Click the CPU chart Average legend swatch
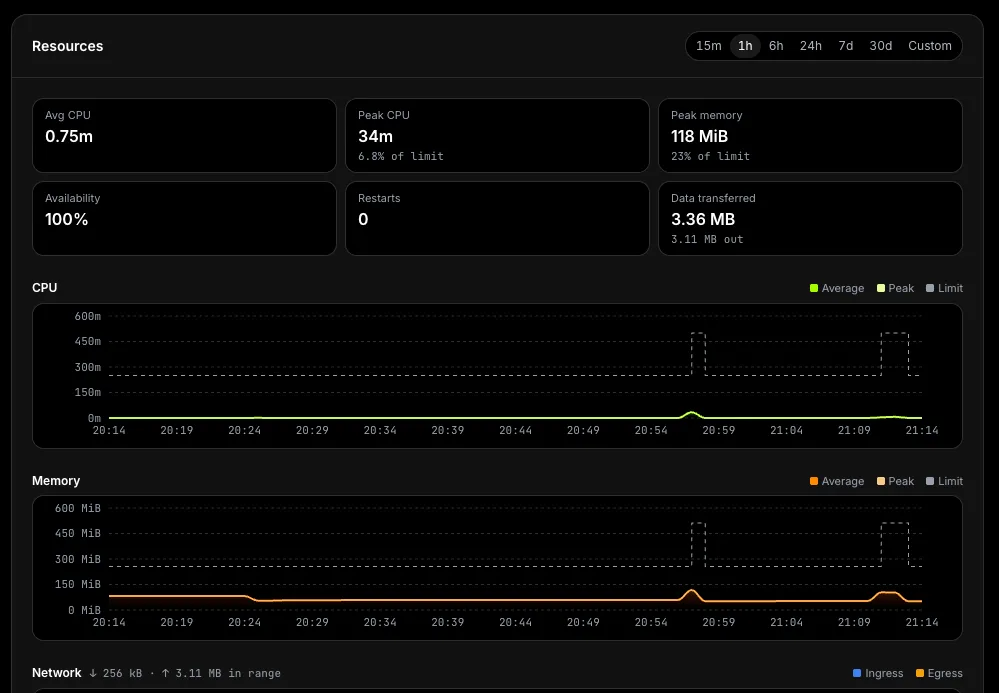999x693 pixels. coord(814,289)
